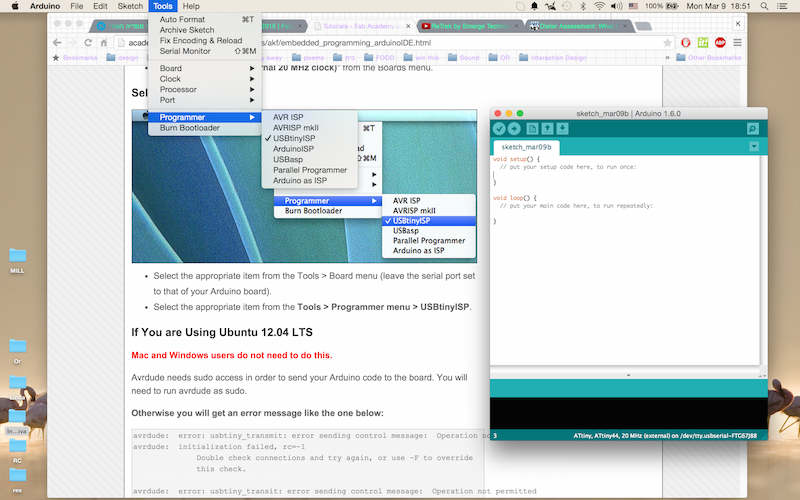
Task: Switch to ReTrak by Emerge Techno tab
Action: pyautogui.click(x=469, y=26)
